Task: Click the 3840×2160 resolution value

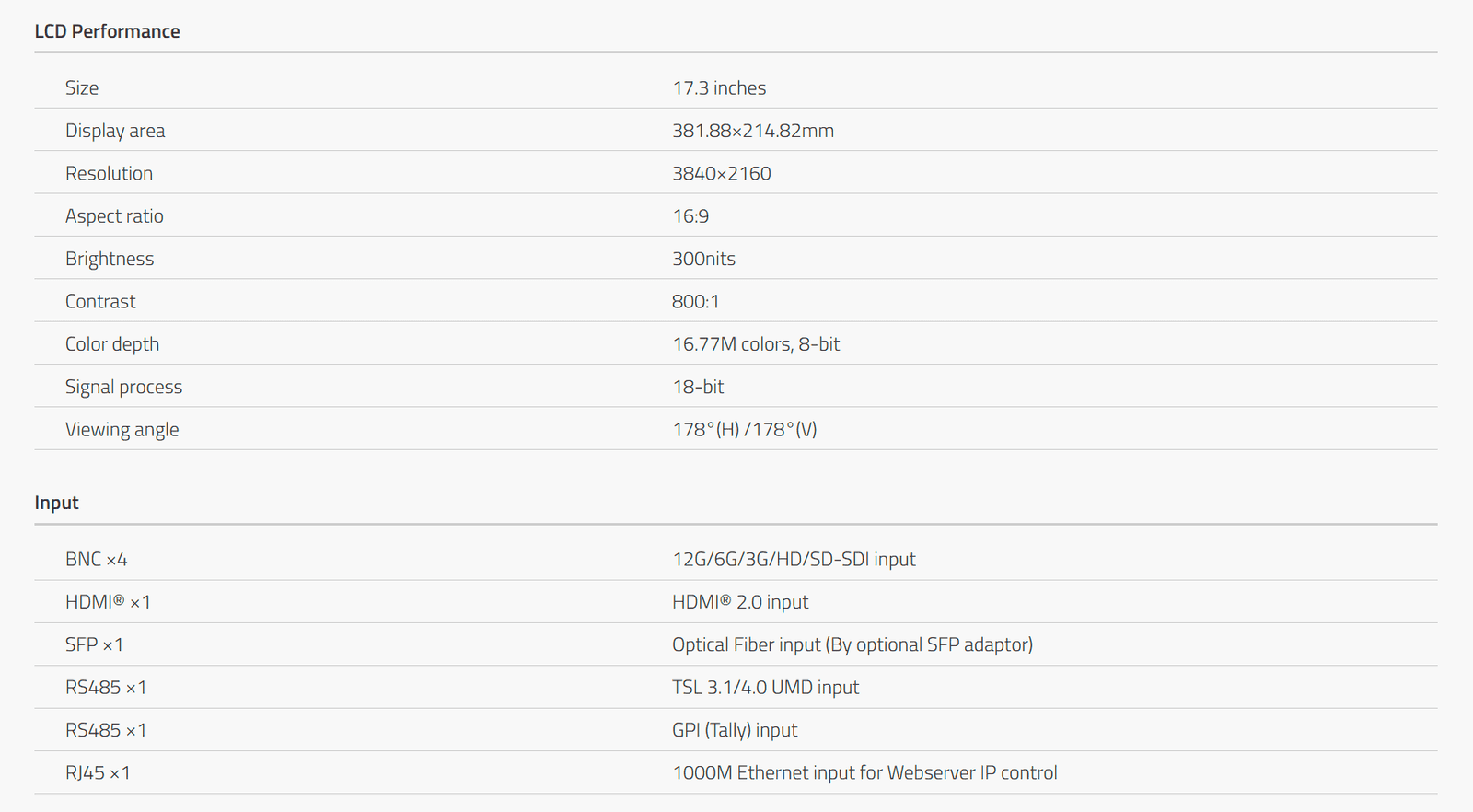Action: point(722,173)
